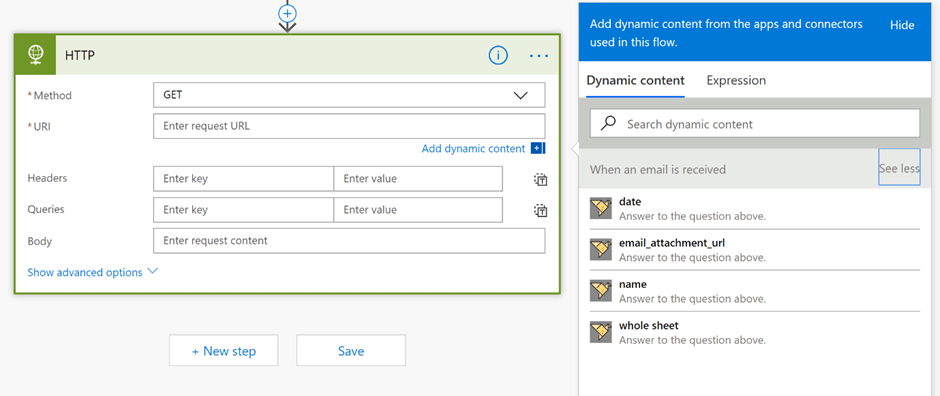This screenshot has width=940, height=396.
Task: Focus the Headers key field
Action: point(243,179)
